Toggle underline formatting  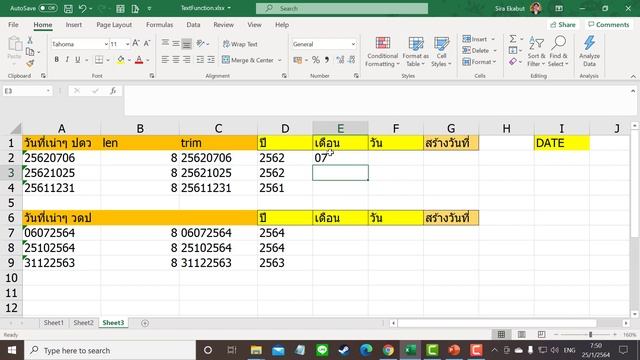click(x=78, y=60)
